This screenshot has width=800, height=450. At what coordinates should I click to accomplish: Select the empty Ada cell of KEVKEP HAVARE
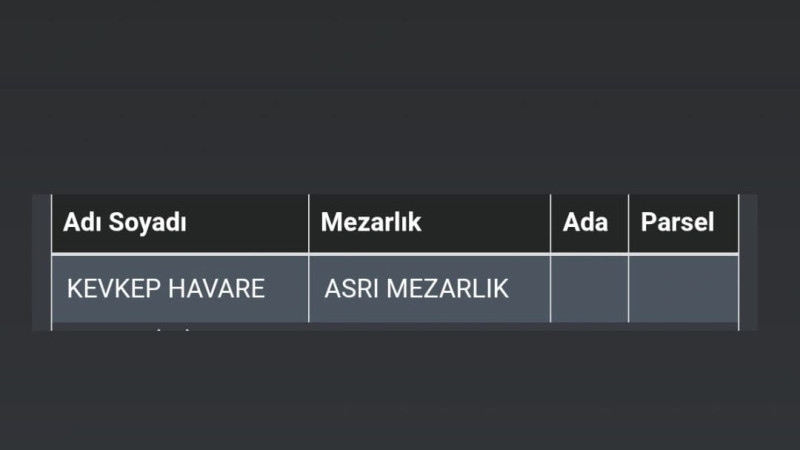589,289
